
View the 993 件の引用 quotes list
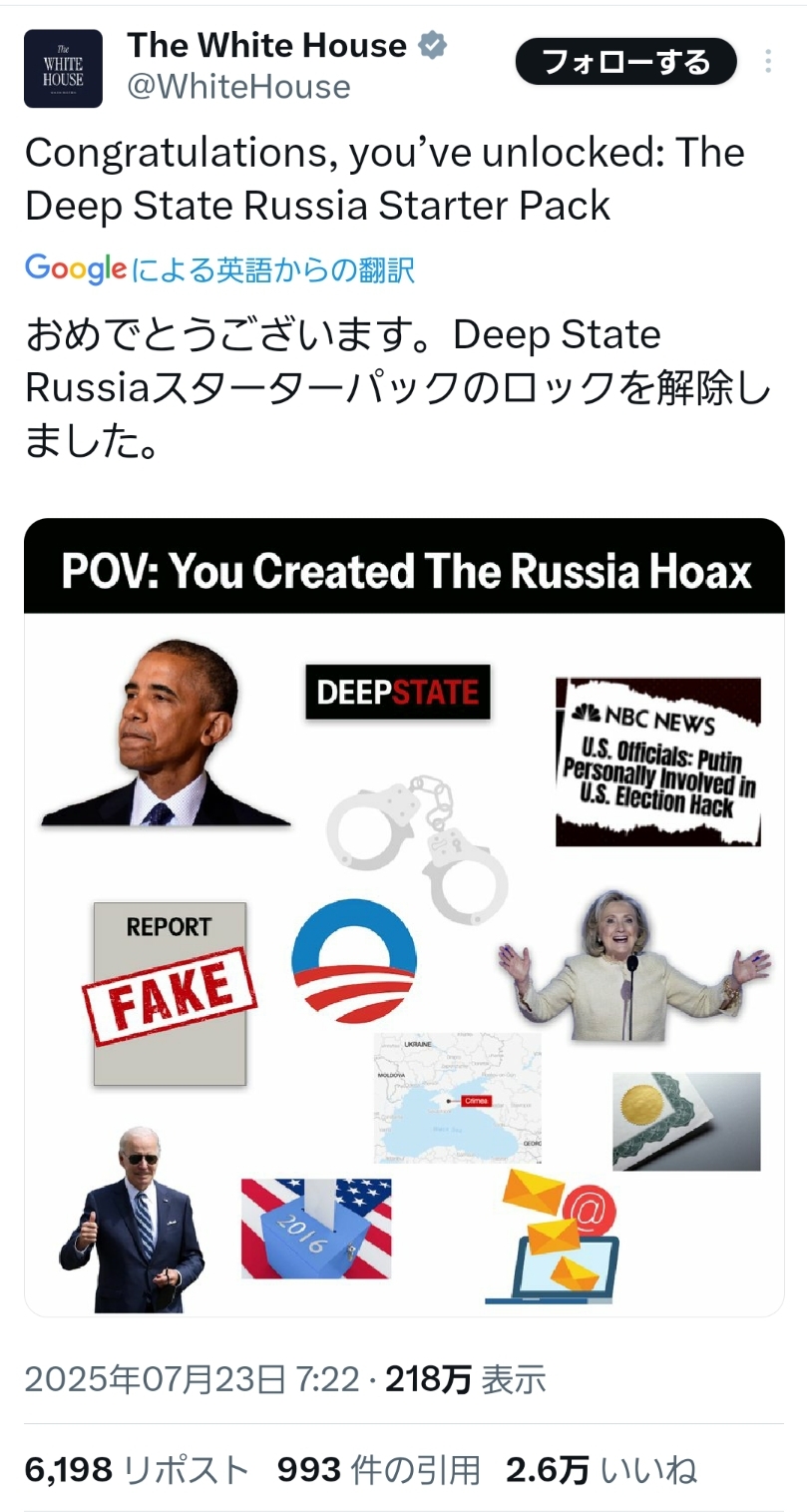379,1469
